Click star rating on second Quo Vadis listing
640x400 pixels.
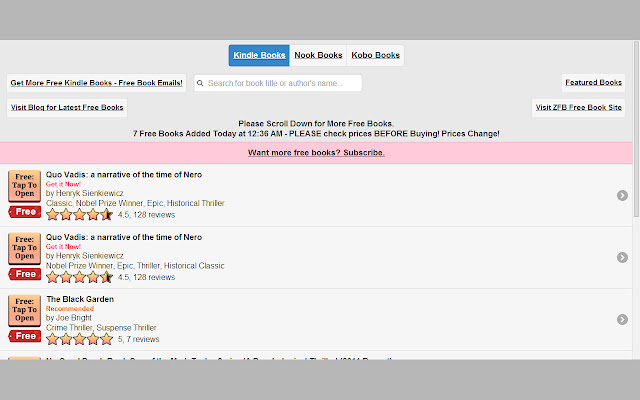point(79,277)
